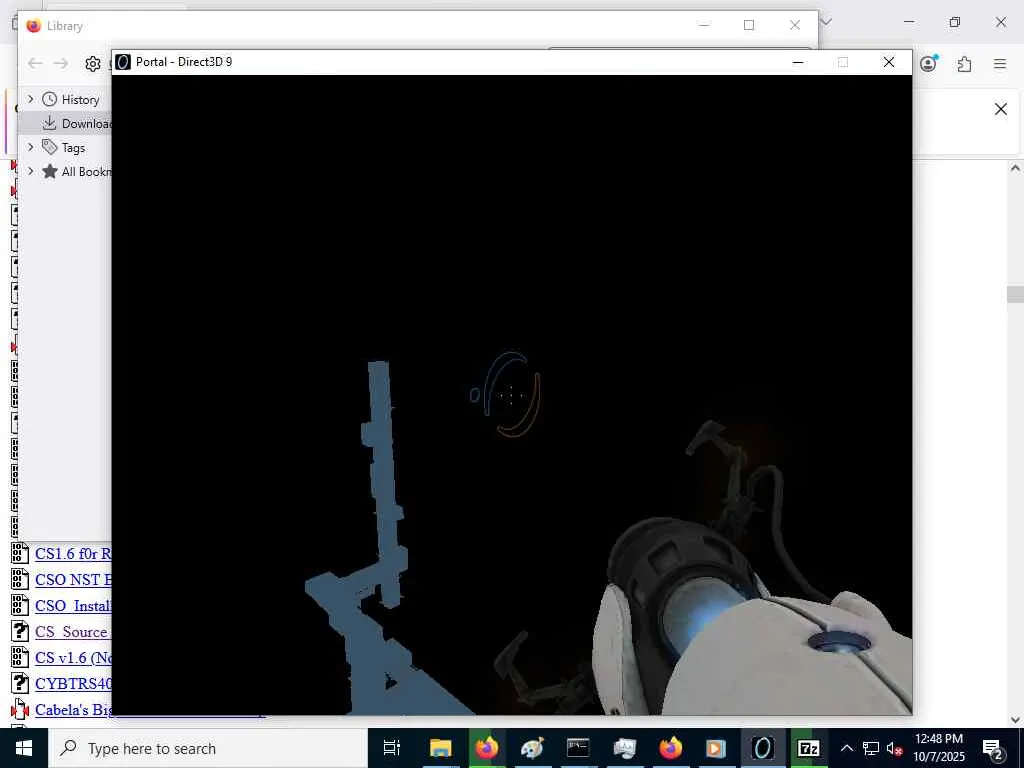Expand the All Bookmarks tree node
This screenshot has width=1024, height=768.
[x=30, y=171]
